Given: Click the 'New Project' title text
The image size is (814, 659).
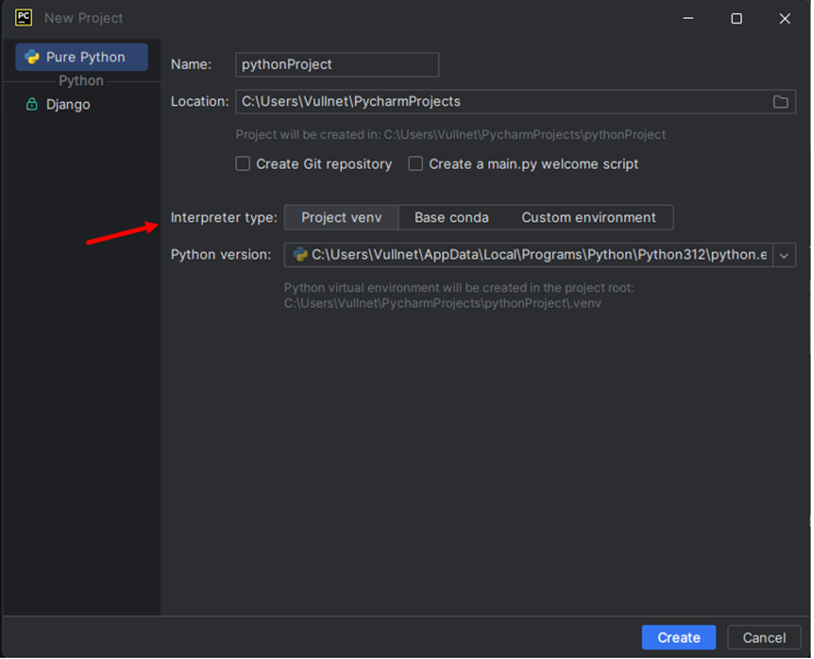Looking at the screenshot, I should 84,18.
